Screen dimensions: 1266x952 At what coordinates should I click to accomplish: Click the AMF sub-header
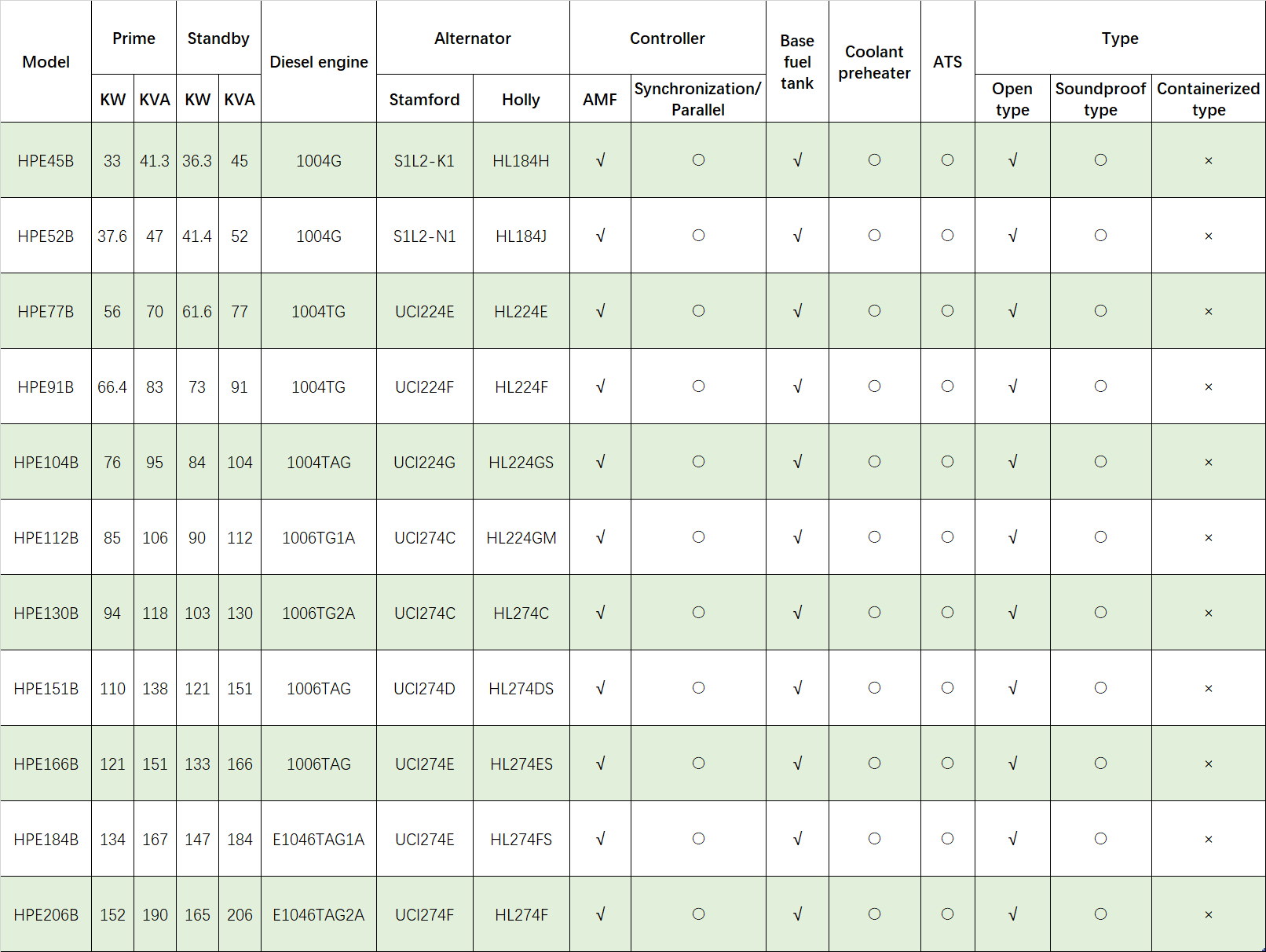600,99
